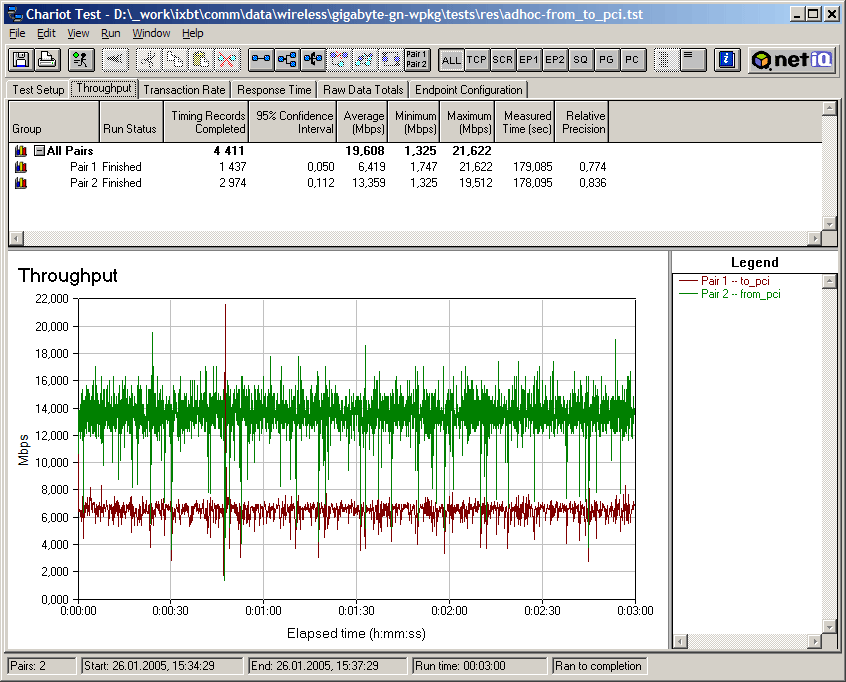Screen dimensions: 846x682
Task: Click the Relative Precision column header
Action: (x=583, y=122)
